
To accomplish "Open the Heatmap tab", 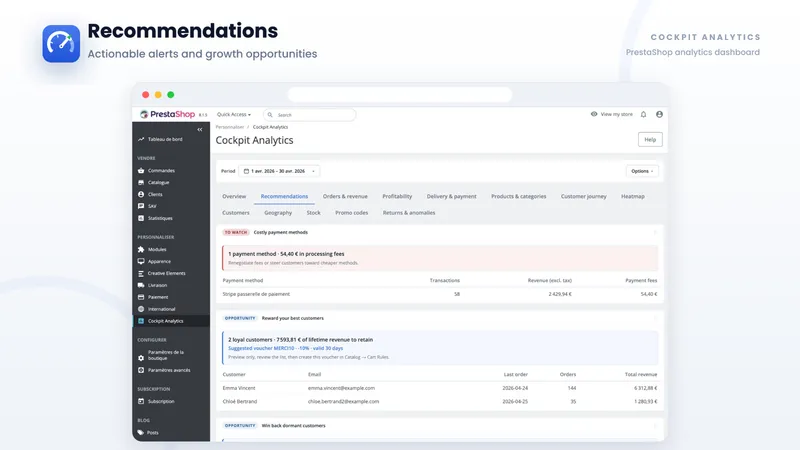I will (x=633, y=196).
